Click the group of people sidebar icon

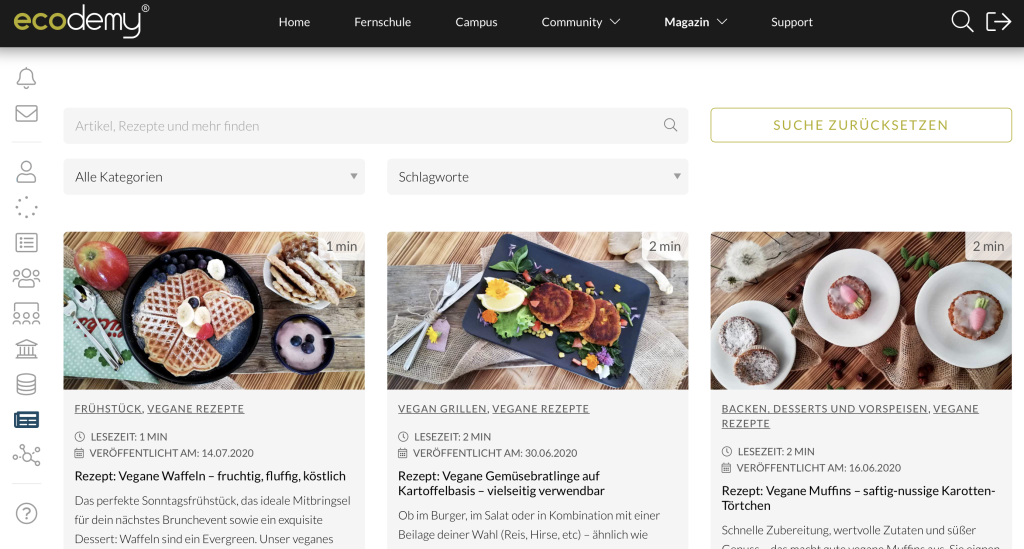[x=26, y=277]
